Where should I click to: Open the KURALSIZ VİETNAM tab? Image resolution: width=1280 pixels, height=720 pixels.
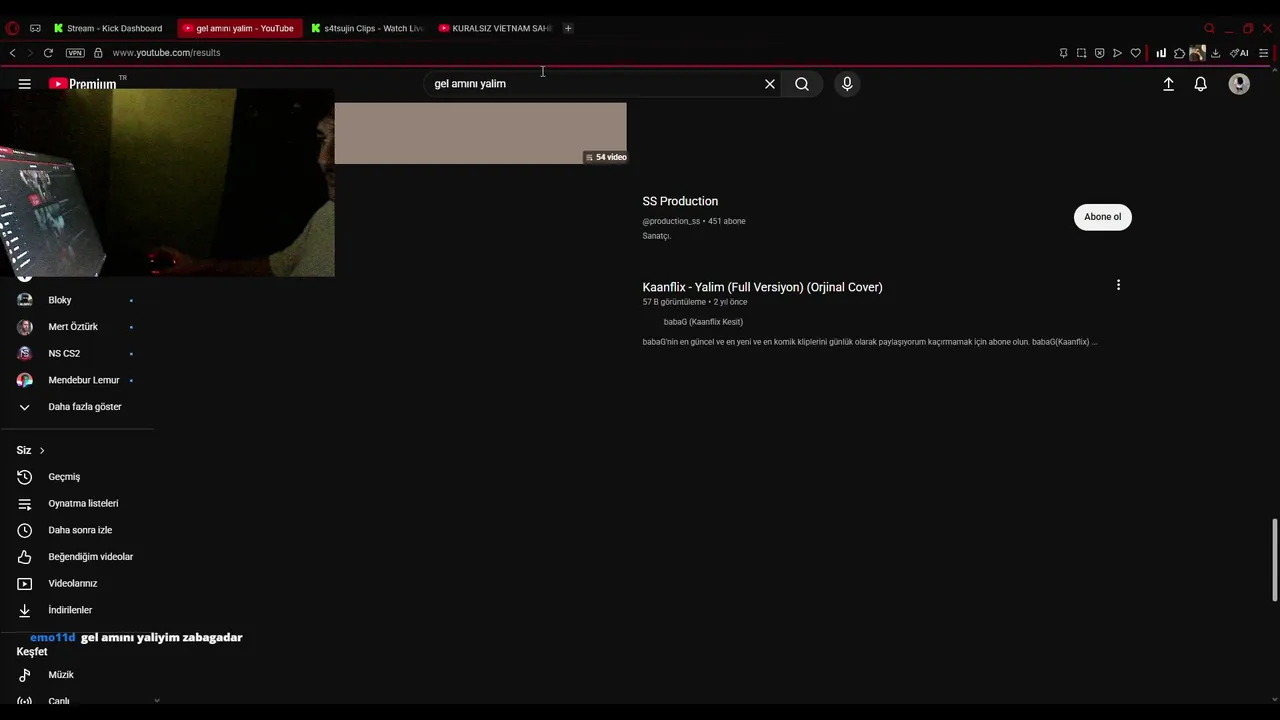[494, 28]
